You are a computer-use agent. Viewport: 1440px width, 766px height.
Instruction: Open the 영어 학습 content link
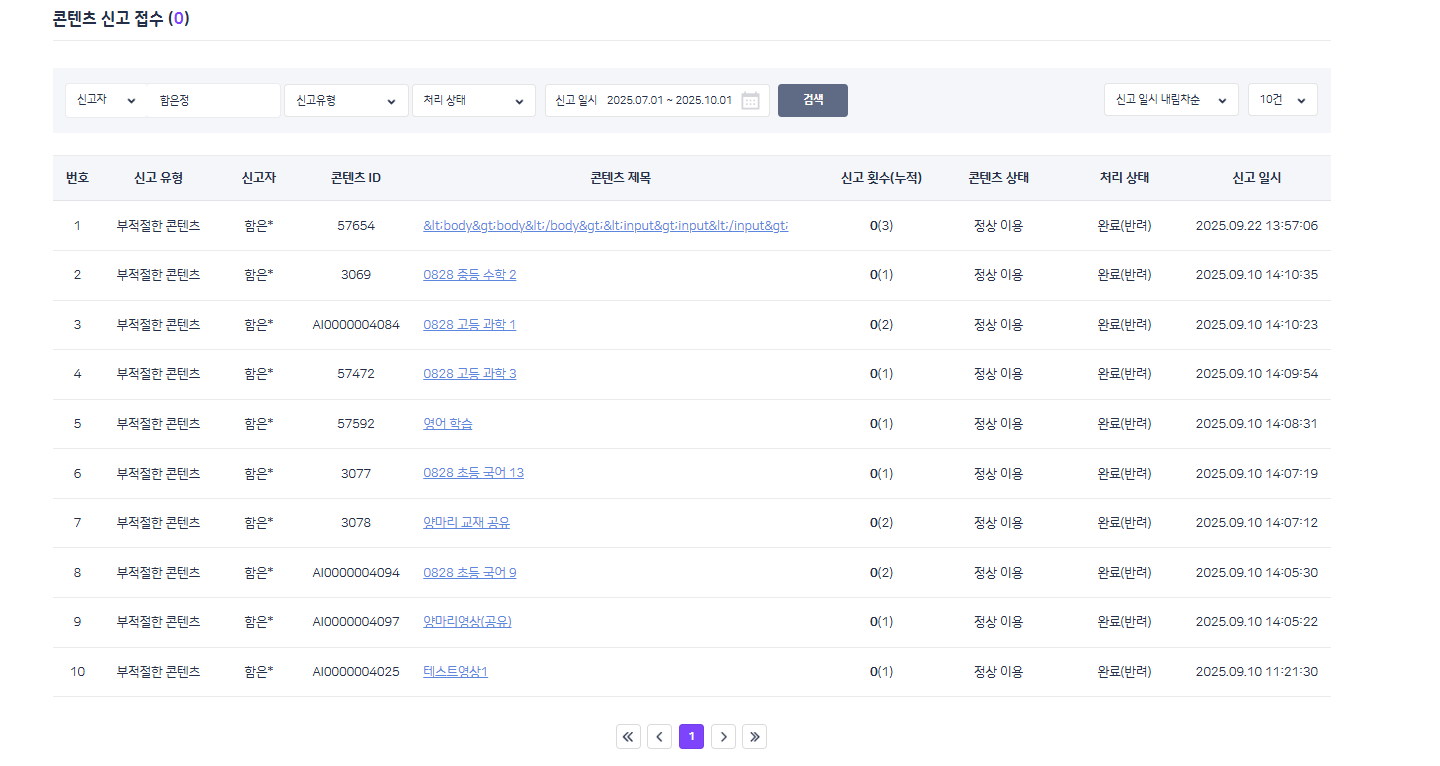pos(447,424)
